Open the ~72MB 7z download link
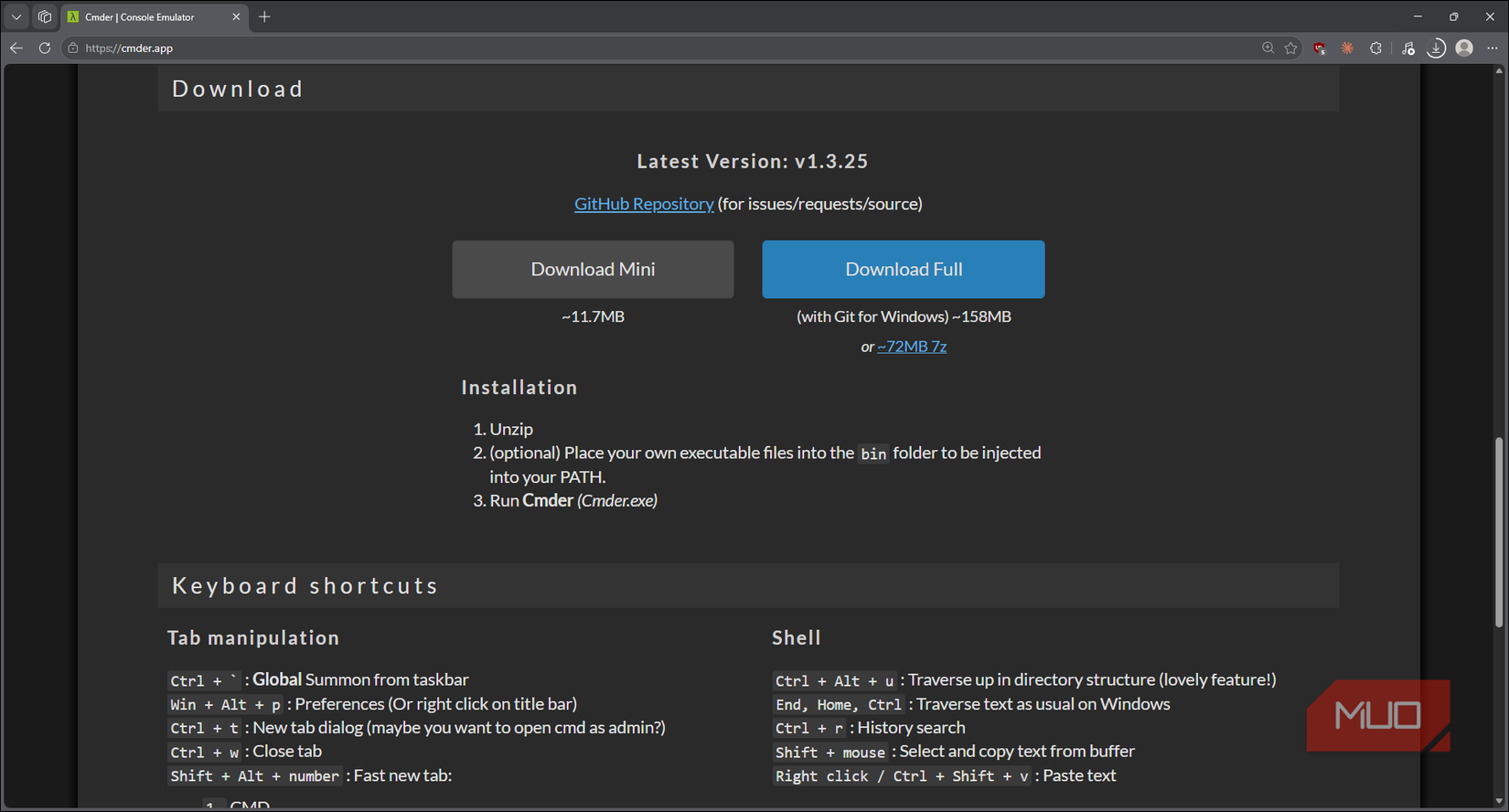1509x812 pixels. point(912,347)
